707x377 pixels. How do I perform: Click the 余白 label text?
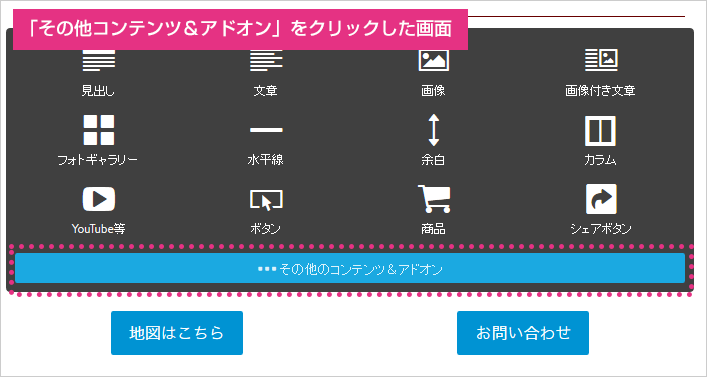pos(433,160)
